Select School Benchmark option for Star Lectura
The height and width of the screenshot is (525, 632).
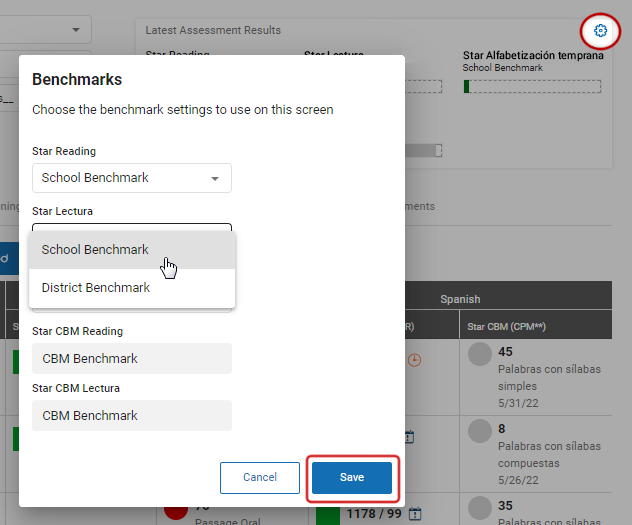(132, 250)
